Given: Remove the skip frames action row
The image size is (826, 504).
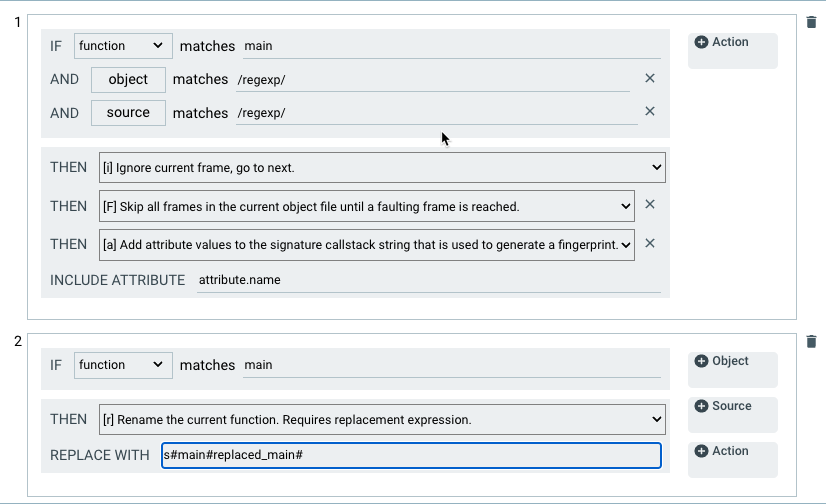Looking at the screenshot, I should [649, 205].
